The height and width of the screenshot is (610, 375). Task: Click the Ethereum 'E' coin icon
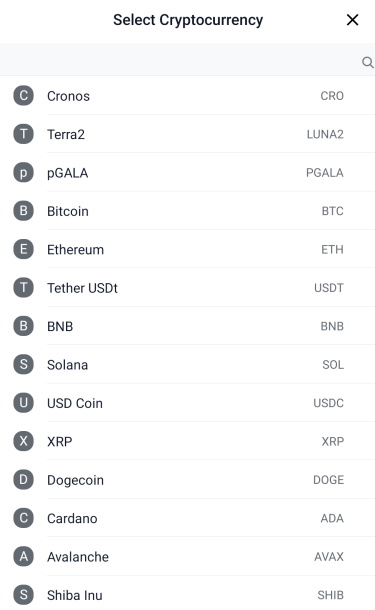click(x=23, y=249)
